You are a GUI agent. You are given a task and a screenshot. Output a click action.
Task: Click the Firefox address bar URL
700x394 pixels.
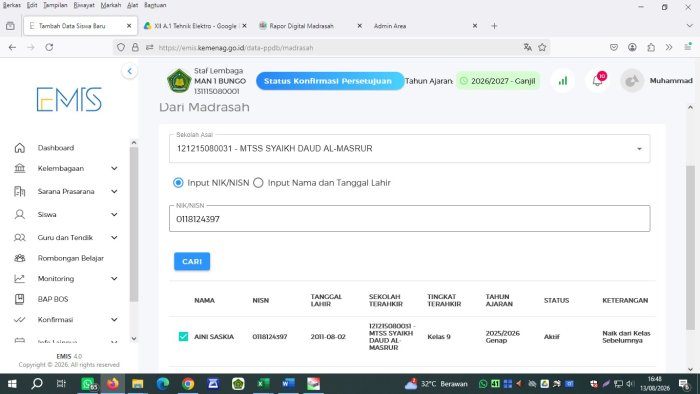(236, 47)
